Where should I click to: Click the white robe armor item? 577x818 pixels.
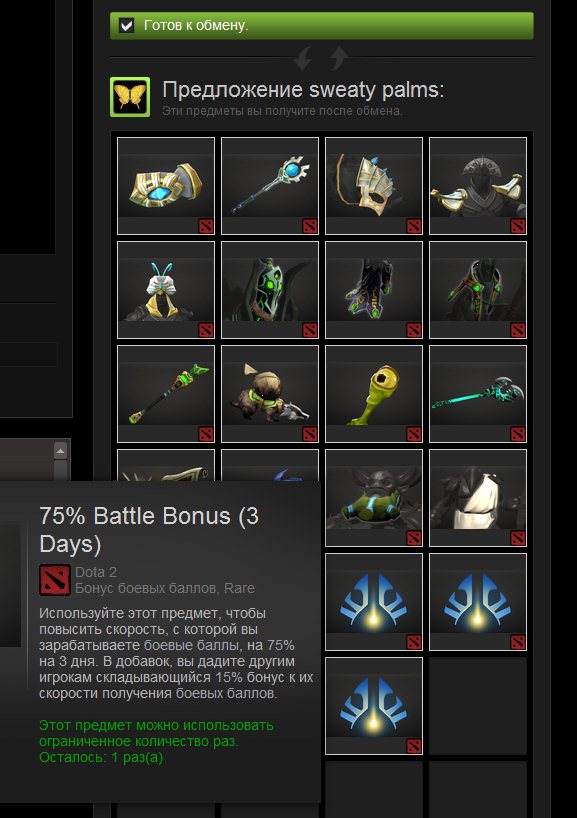click(x=478, y=498)
